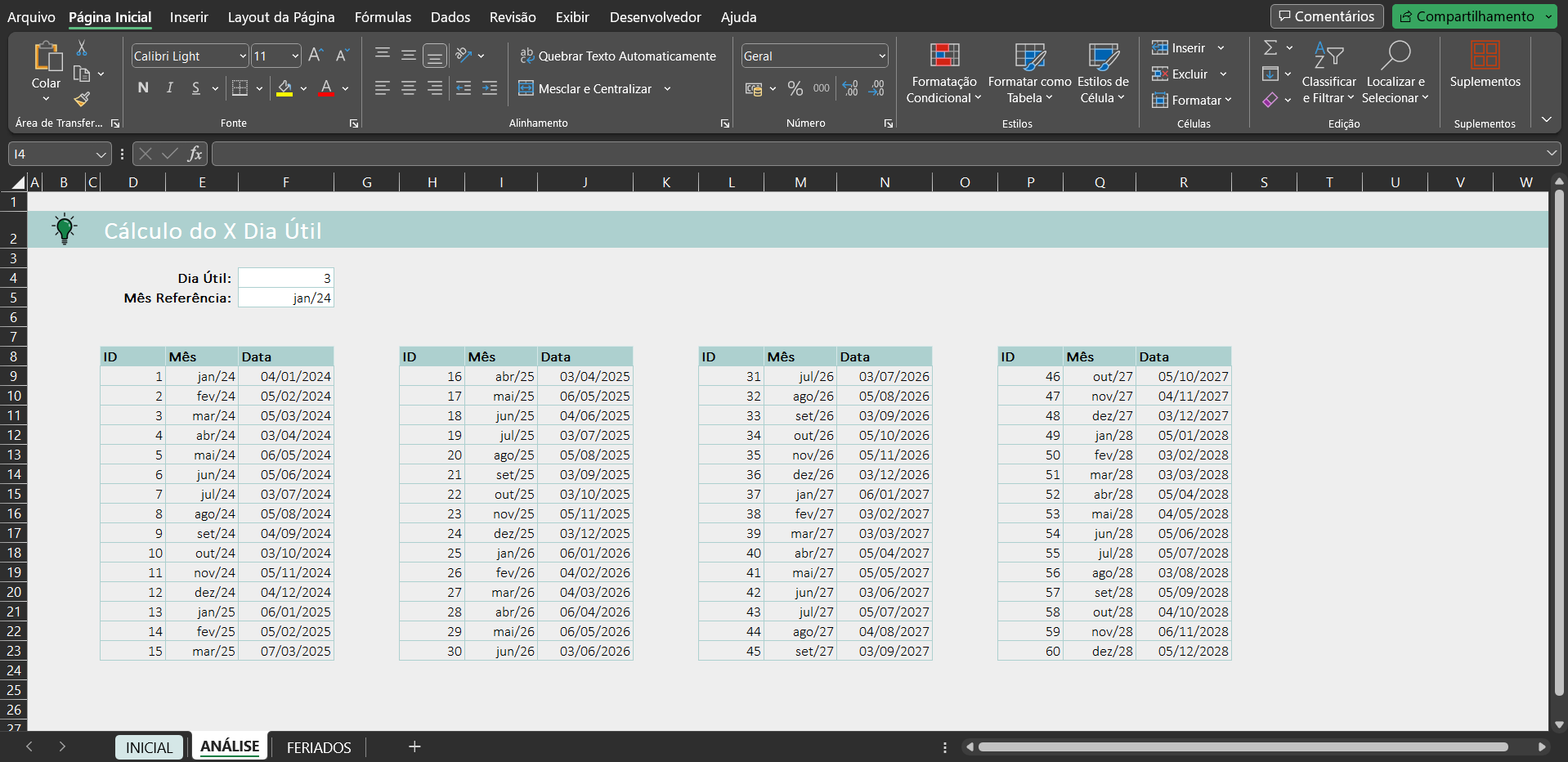This screenshot has height=762, width=1568.
Task: Open the Geral number format dropdown
Action: point(881,56)
